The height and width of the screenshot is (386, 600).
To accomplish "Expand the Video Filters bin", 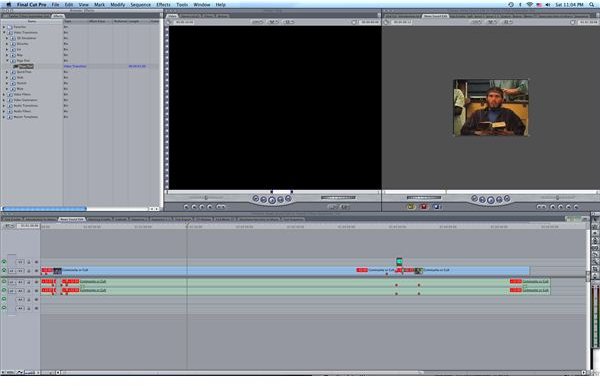I will click(x=4, y=94).
